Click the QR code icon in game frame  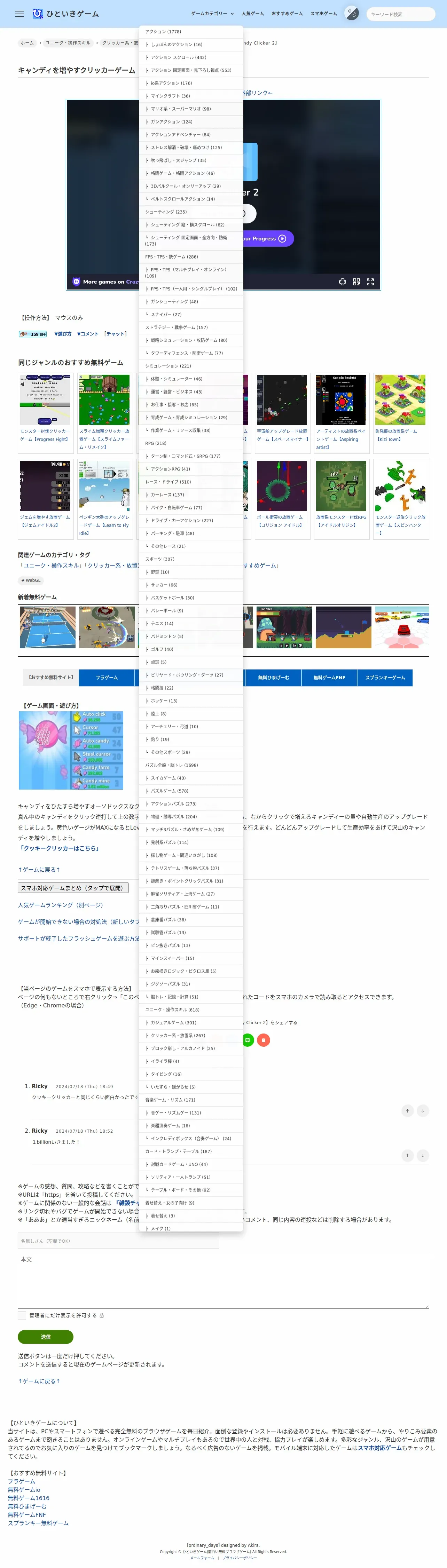pos(356,282)
